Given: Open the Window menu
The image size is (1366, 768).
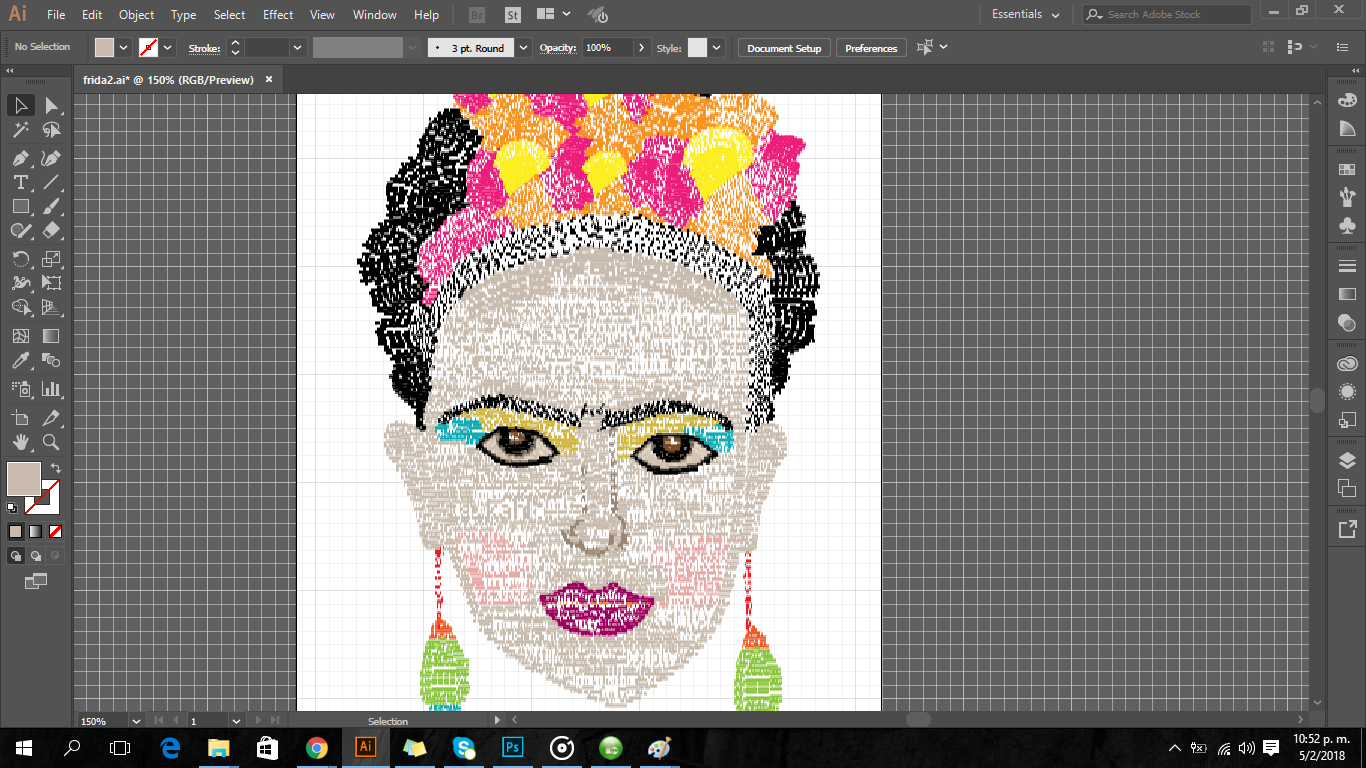Looking at the screenshot, I should point(375,15).
